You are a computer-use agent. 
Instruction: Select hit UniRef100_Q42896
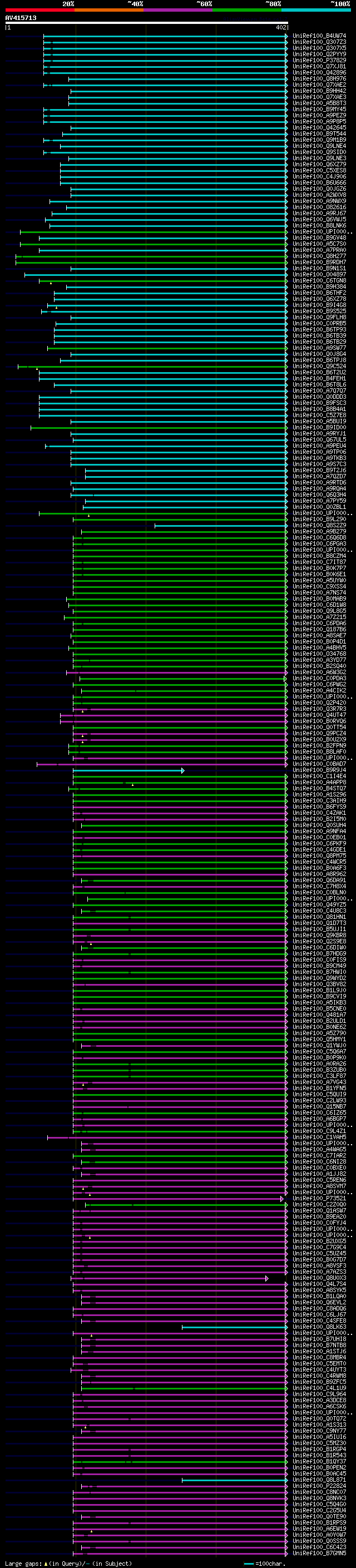click(319, 72)
